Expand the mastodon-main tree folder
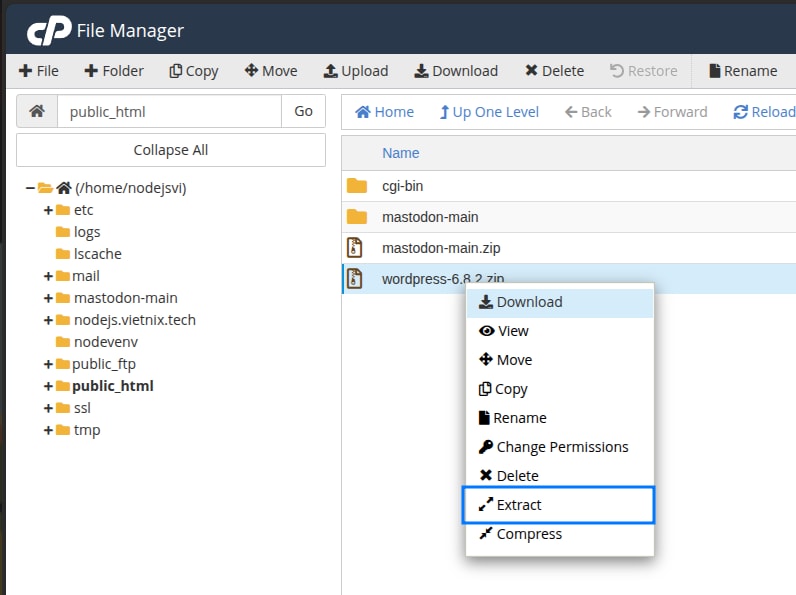The width and height of the screenshot is (796, 595). 48,298
